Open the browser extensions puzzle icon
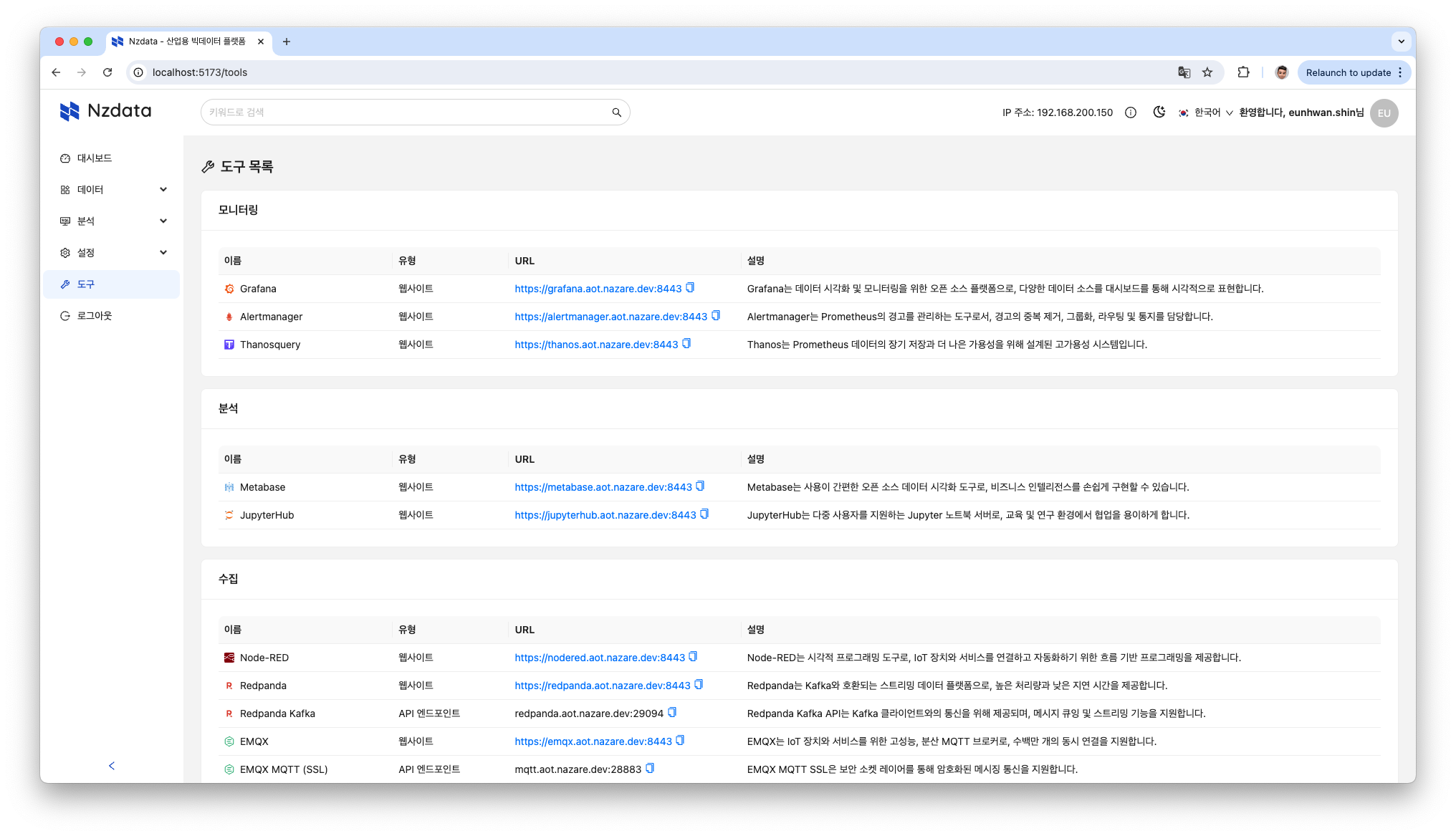 click(1243, 72)
